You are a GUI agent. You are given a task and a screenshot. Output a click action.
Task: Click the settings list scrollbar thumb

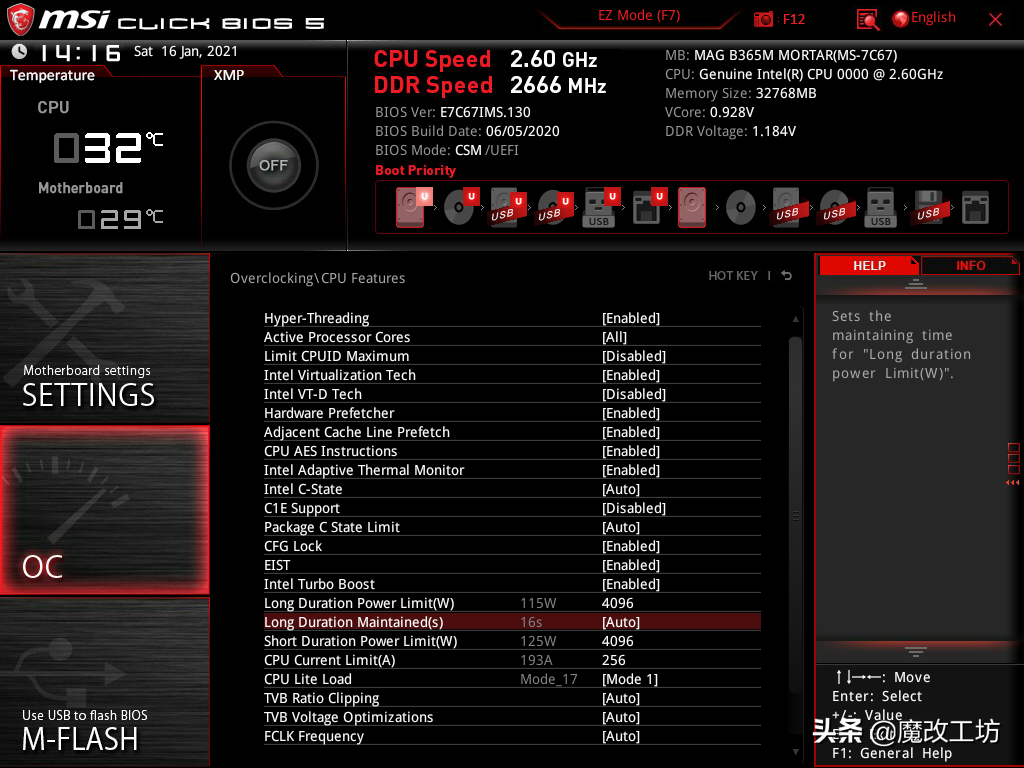pyautogui.click(x=795, y=515)
